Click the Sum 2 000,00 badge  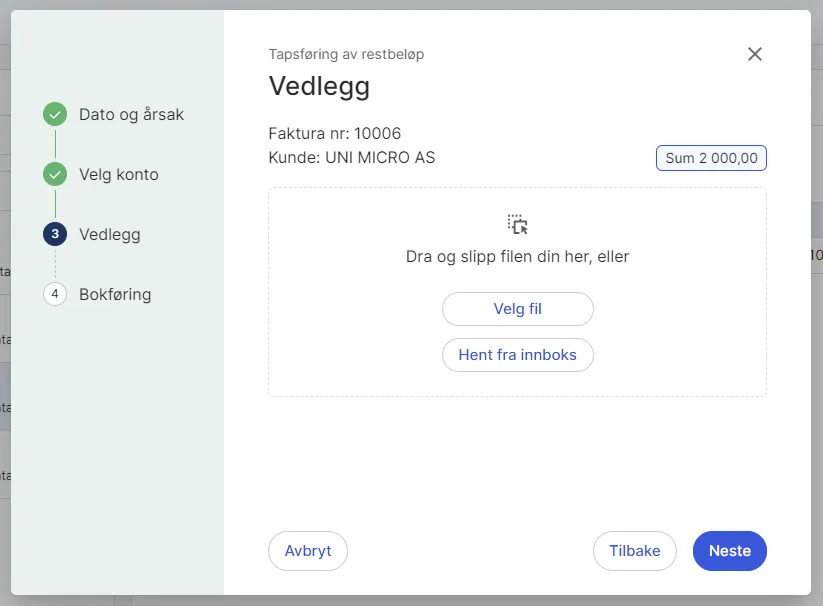pyautogui.click(x=711, y=158)
